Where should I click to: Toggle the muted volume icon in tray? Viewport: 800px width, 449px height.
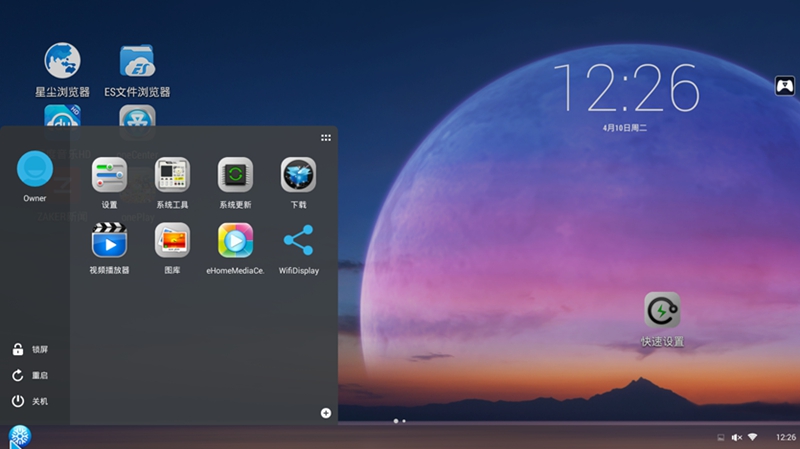click(737, 438)
